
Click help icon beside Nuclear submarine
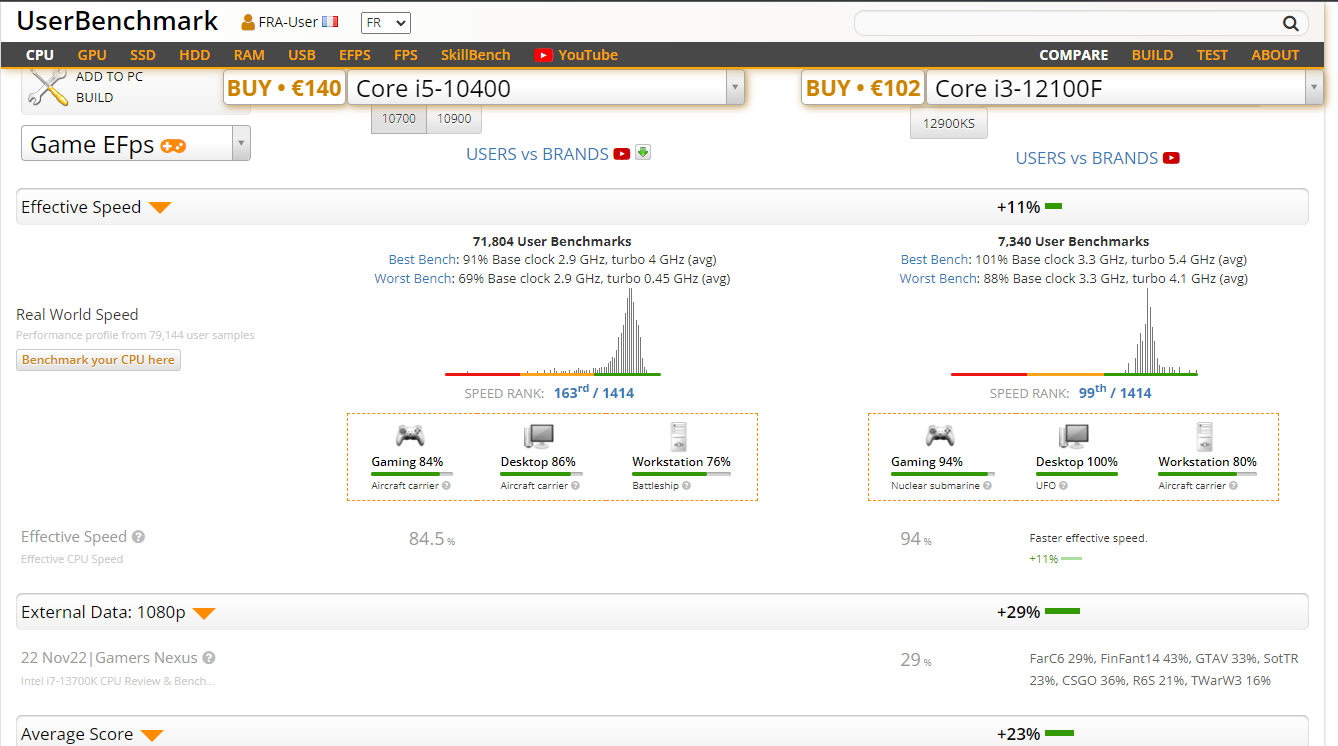click(x=987, y=486)
